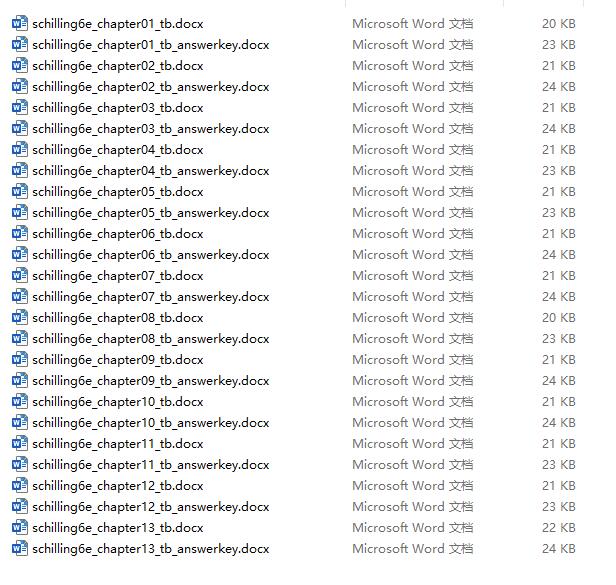Select file name schilling6e_chapter09_tb.docx
616x585 pixels.
[x=118, y=360]
